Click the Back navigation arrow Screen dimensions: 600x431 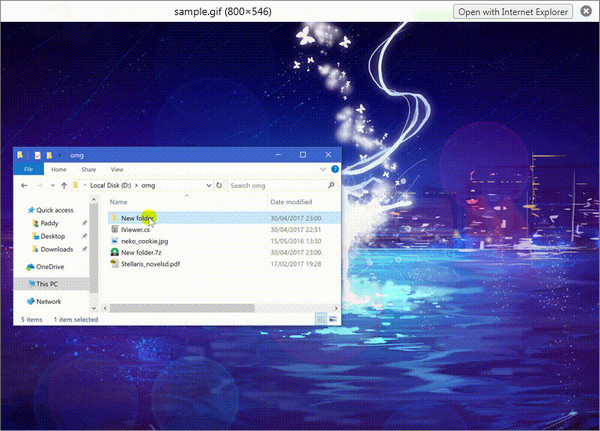24,185
